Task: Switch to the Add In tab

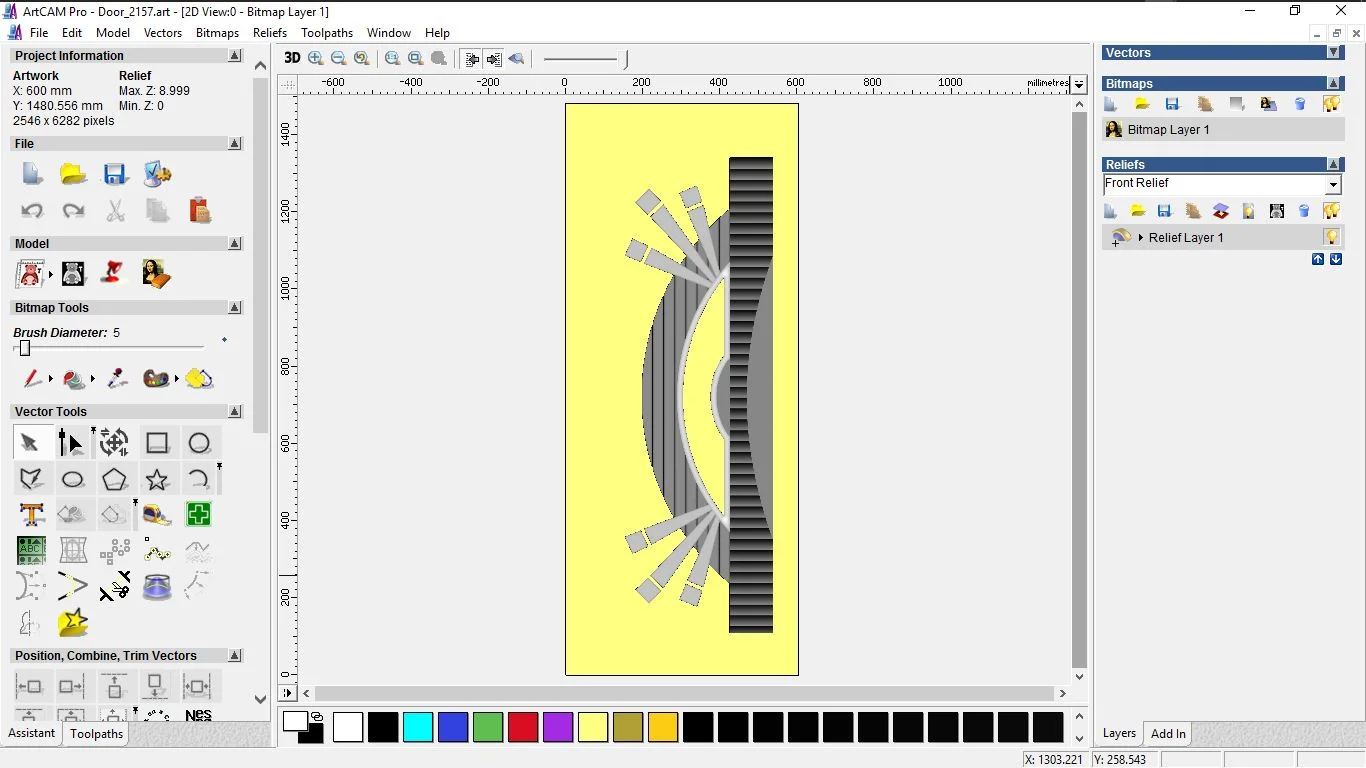Action: pyautogui.click(x=1168, y=733)
